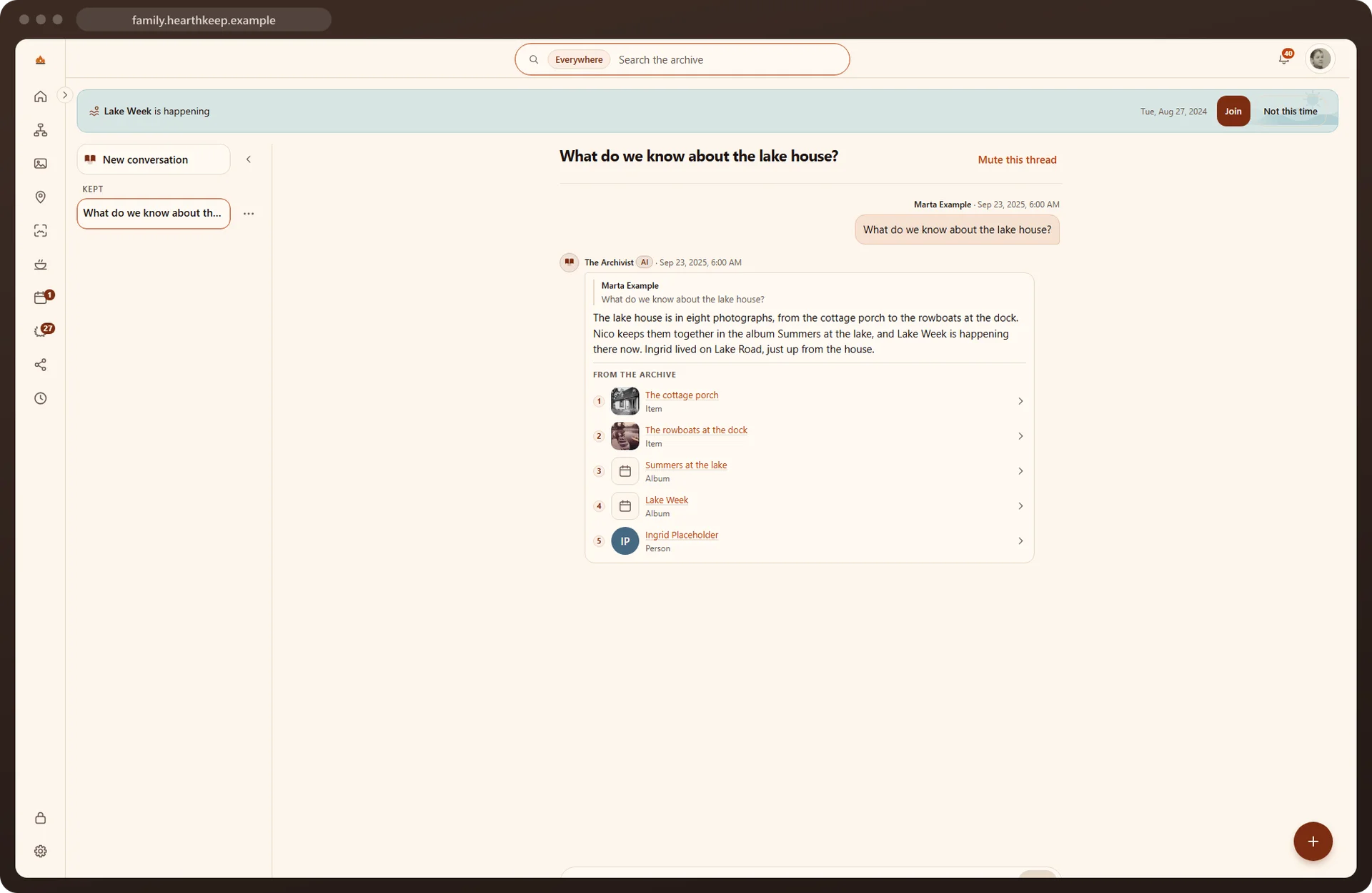Open Ingrid Placeholder person link
1372x893 pixels.
pos(682,536)
